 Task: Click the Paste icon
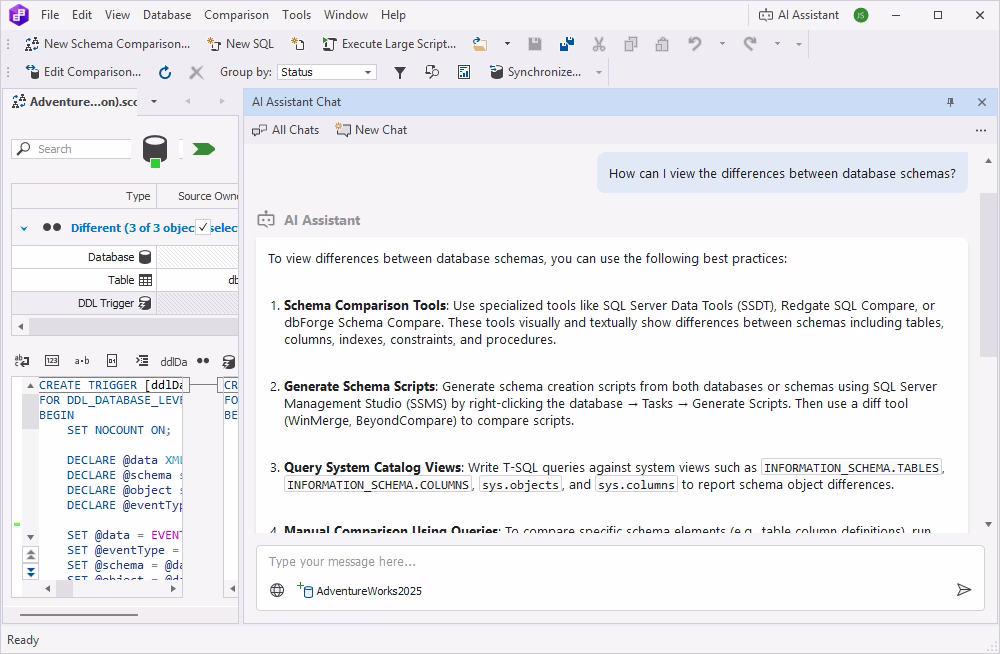662,44
